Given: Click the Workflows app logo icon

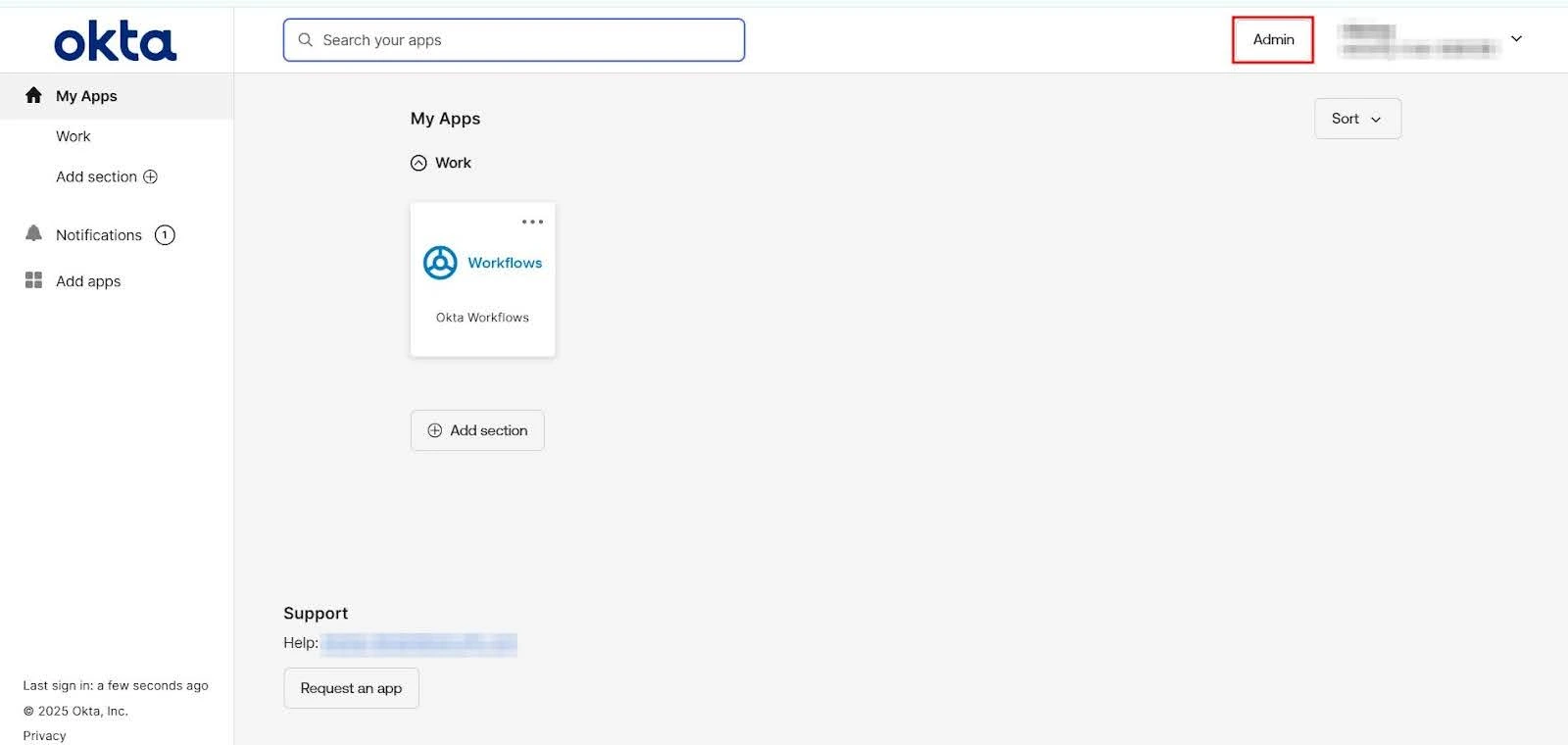Looking at the screenshot, I should (x=440, y=263).
